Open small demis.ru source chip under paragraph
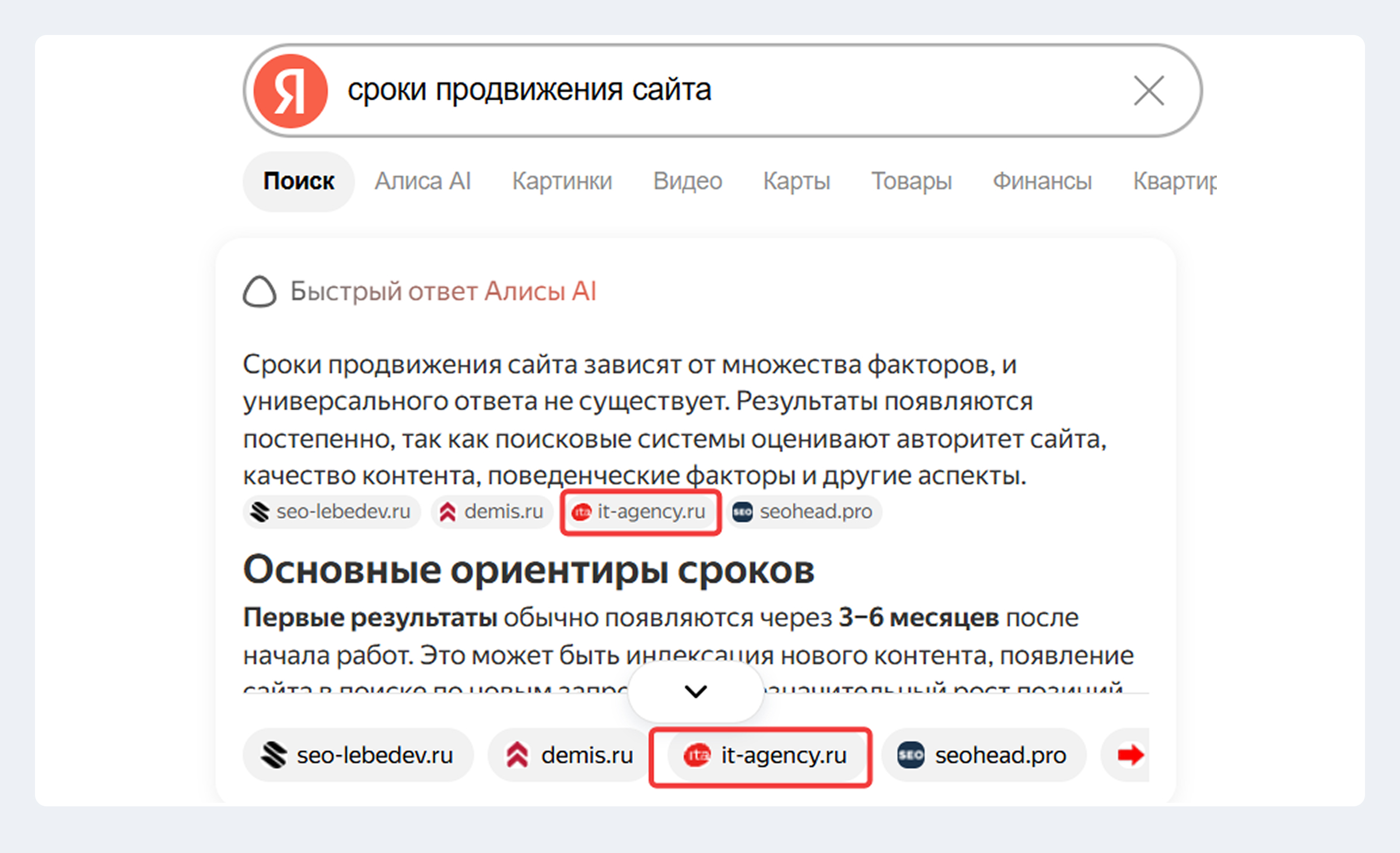 [x=492, y=512]
